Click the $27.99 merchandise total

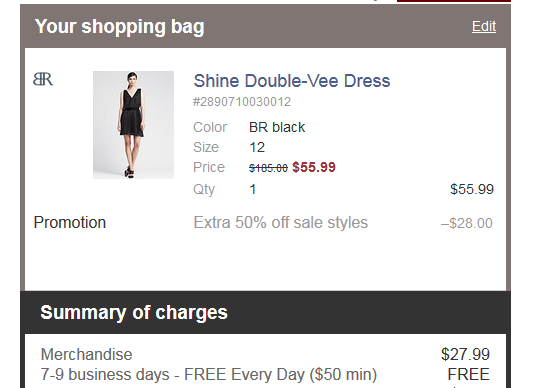point(465,354)
